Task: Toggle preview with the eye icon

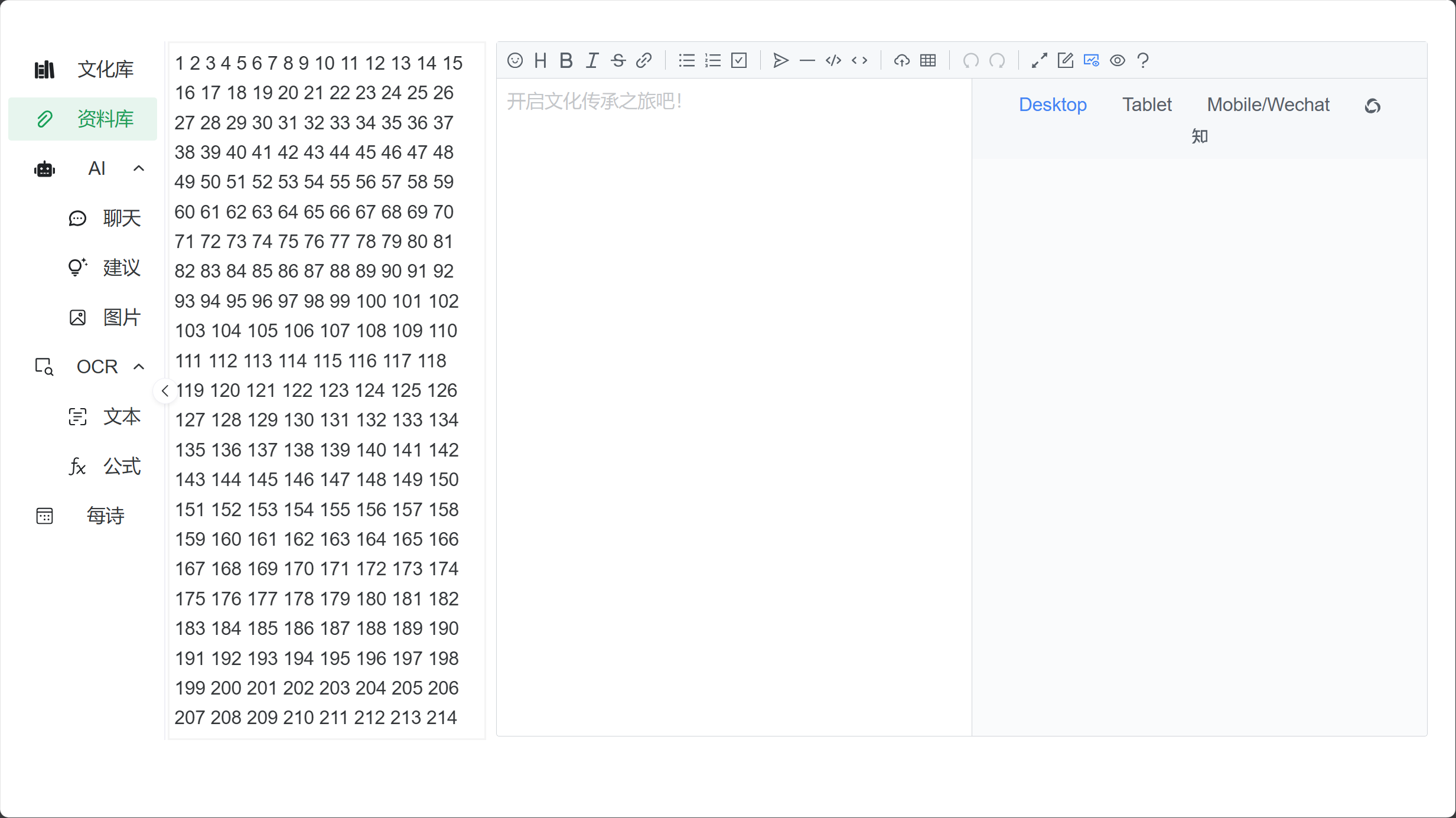Action: (x=1117, y=61)
